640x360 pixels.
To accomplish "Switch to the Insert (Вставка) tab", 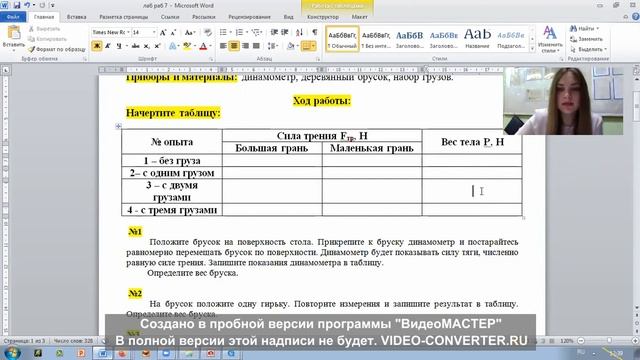I will (76, 17).
